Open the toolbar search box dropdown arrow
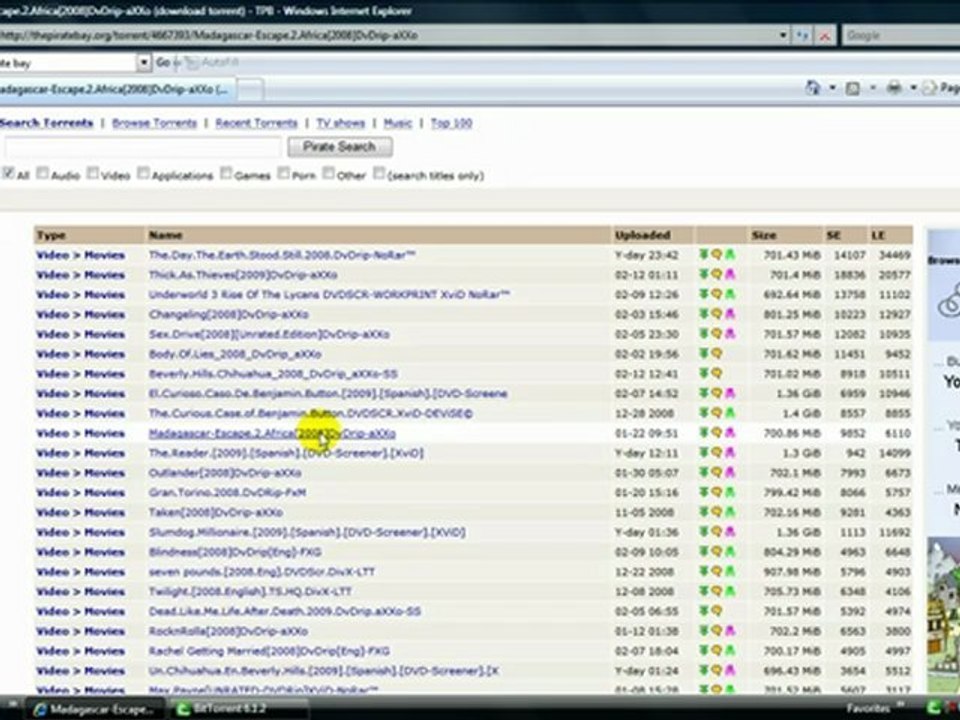The height and width of the screenshot is (720, 960). click(143, 62)
